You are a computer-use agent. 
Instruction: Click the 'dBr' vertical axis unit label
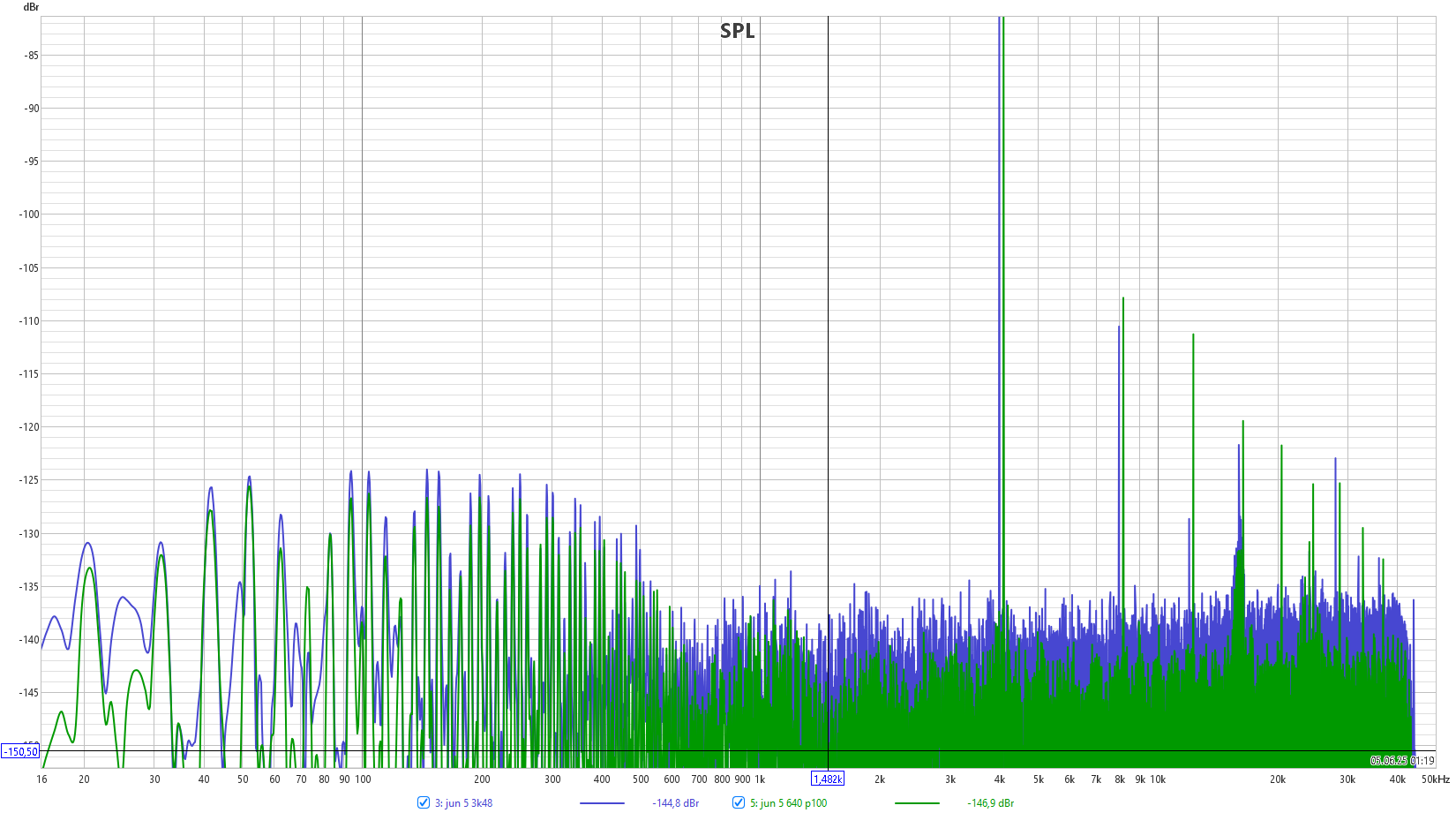[31, 7]
